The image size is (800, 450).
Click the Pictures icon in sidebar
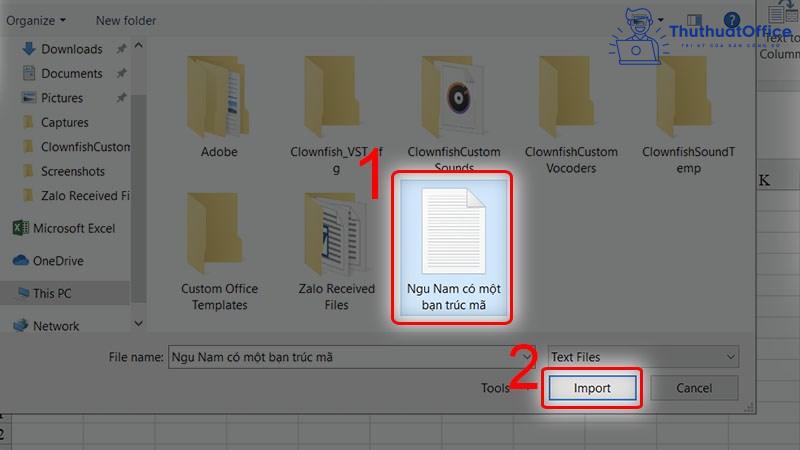point(29,97)
